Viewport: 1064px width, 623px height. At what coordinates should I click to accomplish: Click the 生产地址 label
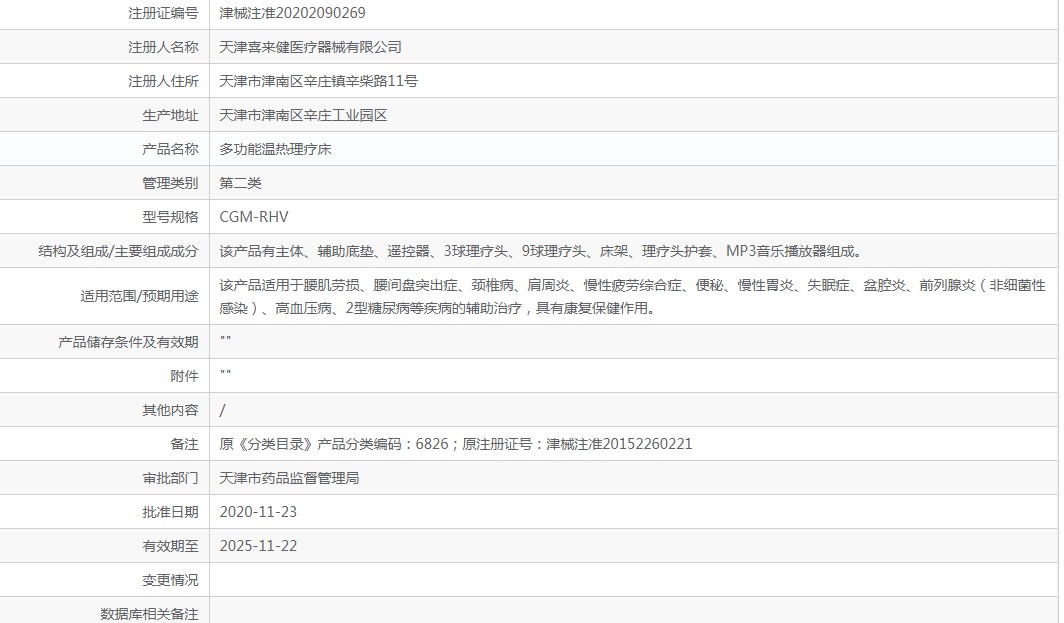click(170, 115)
